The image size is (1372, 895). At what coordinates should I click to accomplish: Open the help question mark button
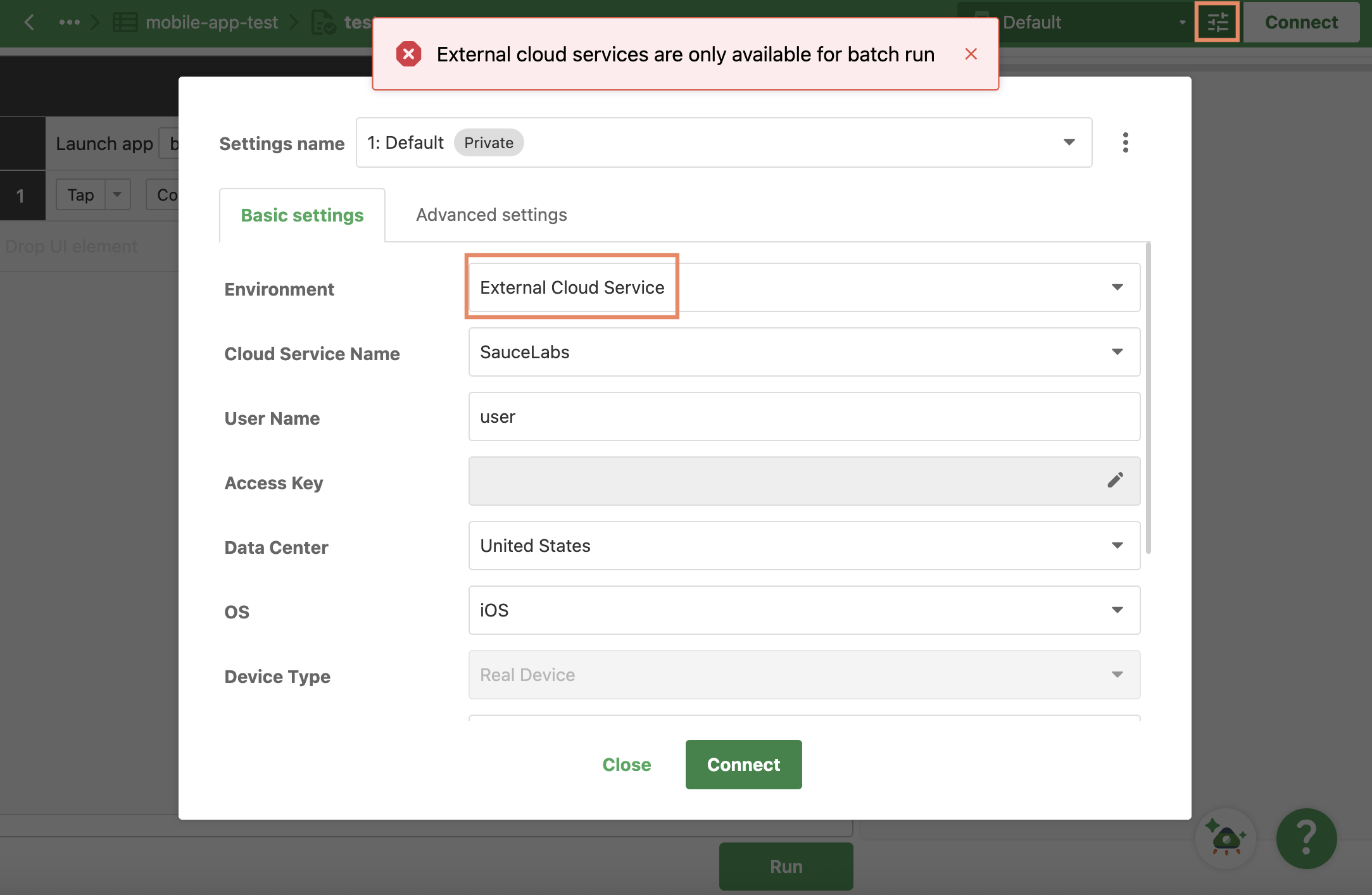click(1306, 838)
